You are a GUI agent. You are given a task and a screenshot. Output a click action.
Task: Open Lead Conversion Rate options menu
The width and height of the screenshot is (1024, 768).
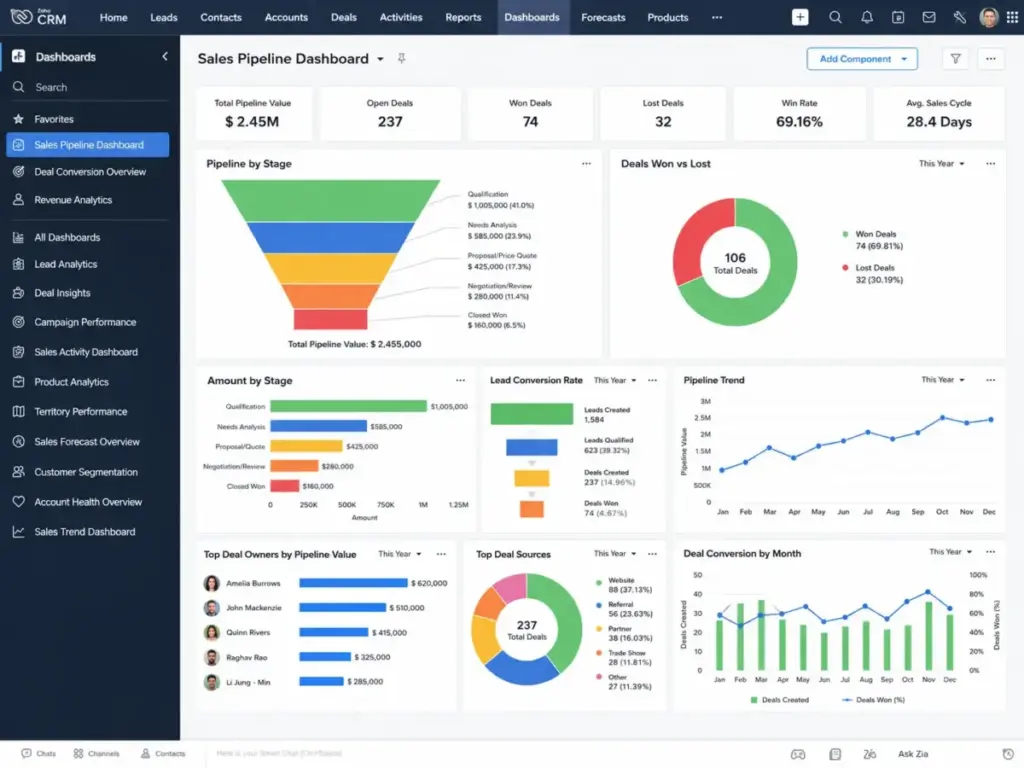click(652, 380)
